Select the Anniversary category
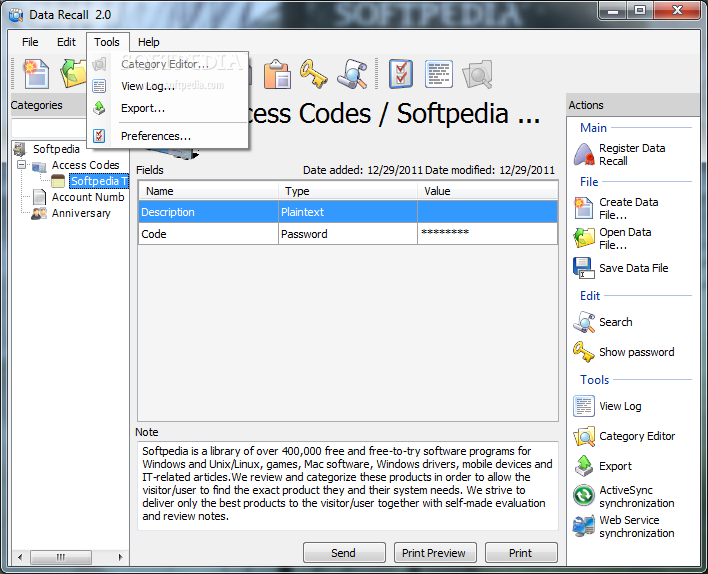Screen dimensions: 708x574 point(81,213)
